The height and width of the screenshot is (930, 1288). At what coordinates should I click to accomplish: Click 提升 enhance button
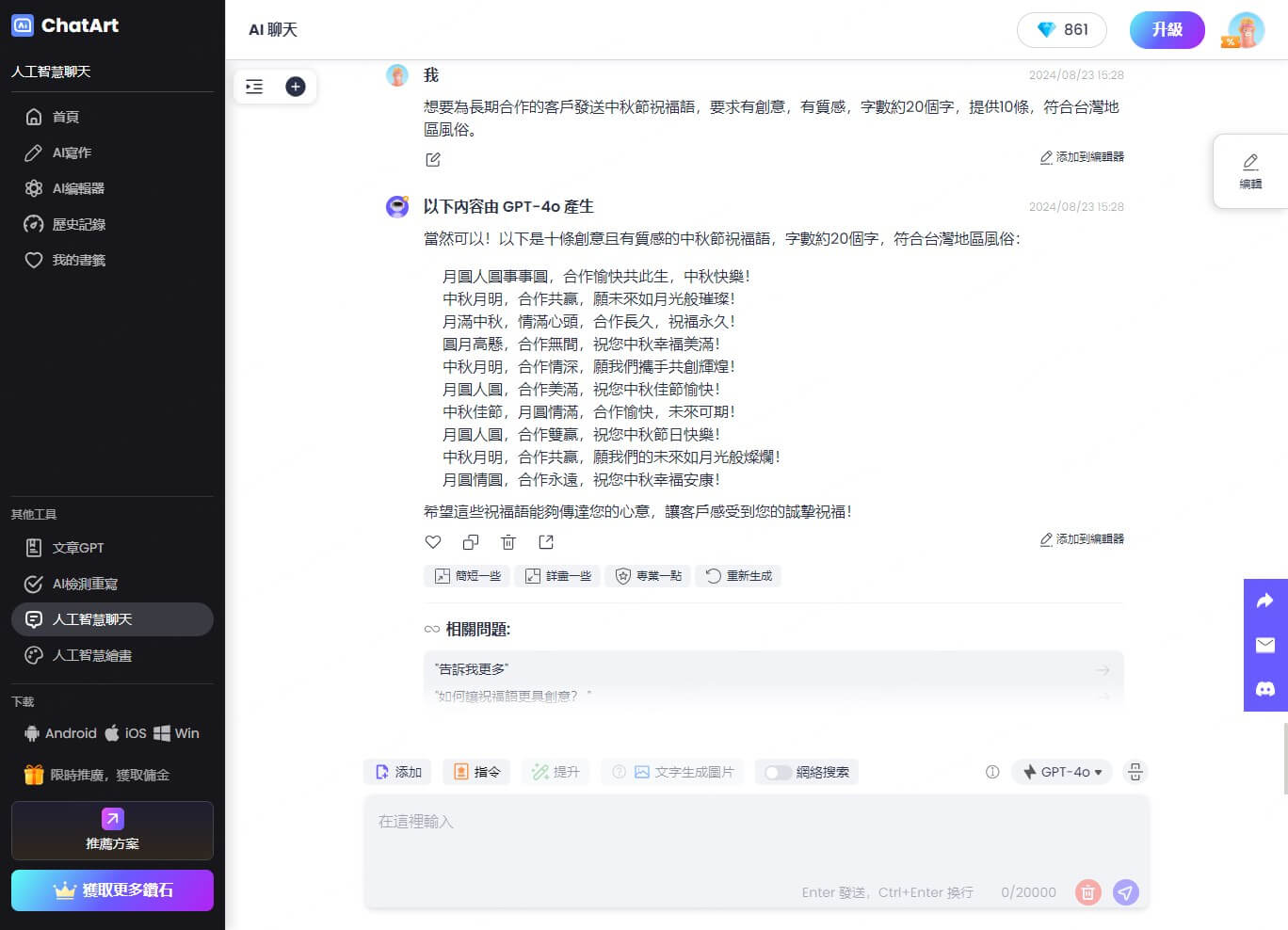pyautogui.click(x=555, y=772)
